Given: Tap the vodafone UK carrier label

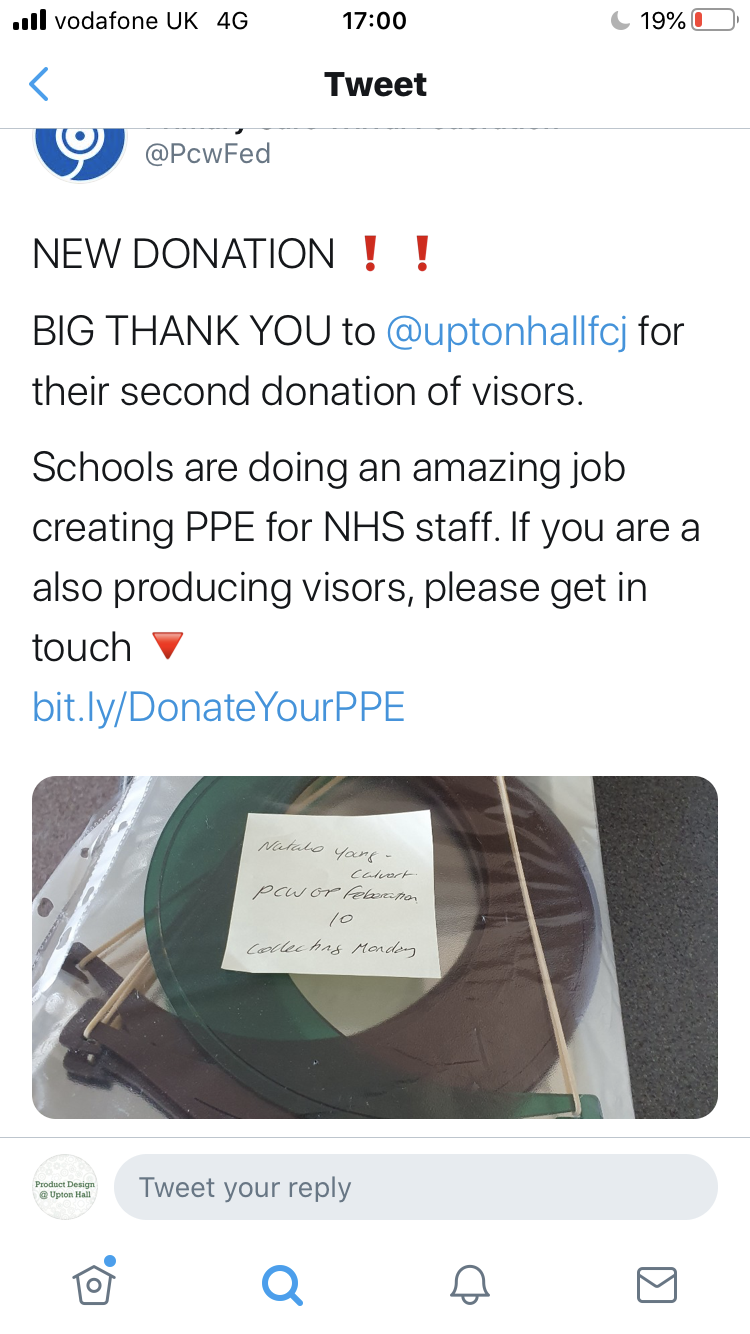Looking at the screenshot, I should pyautogui.click(x=126, y=20).
